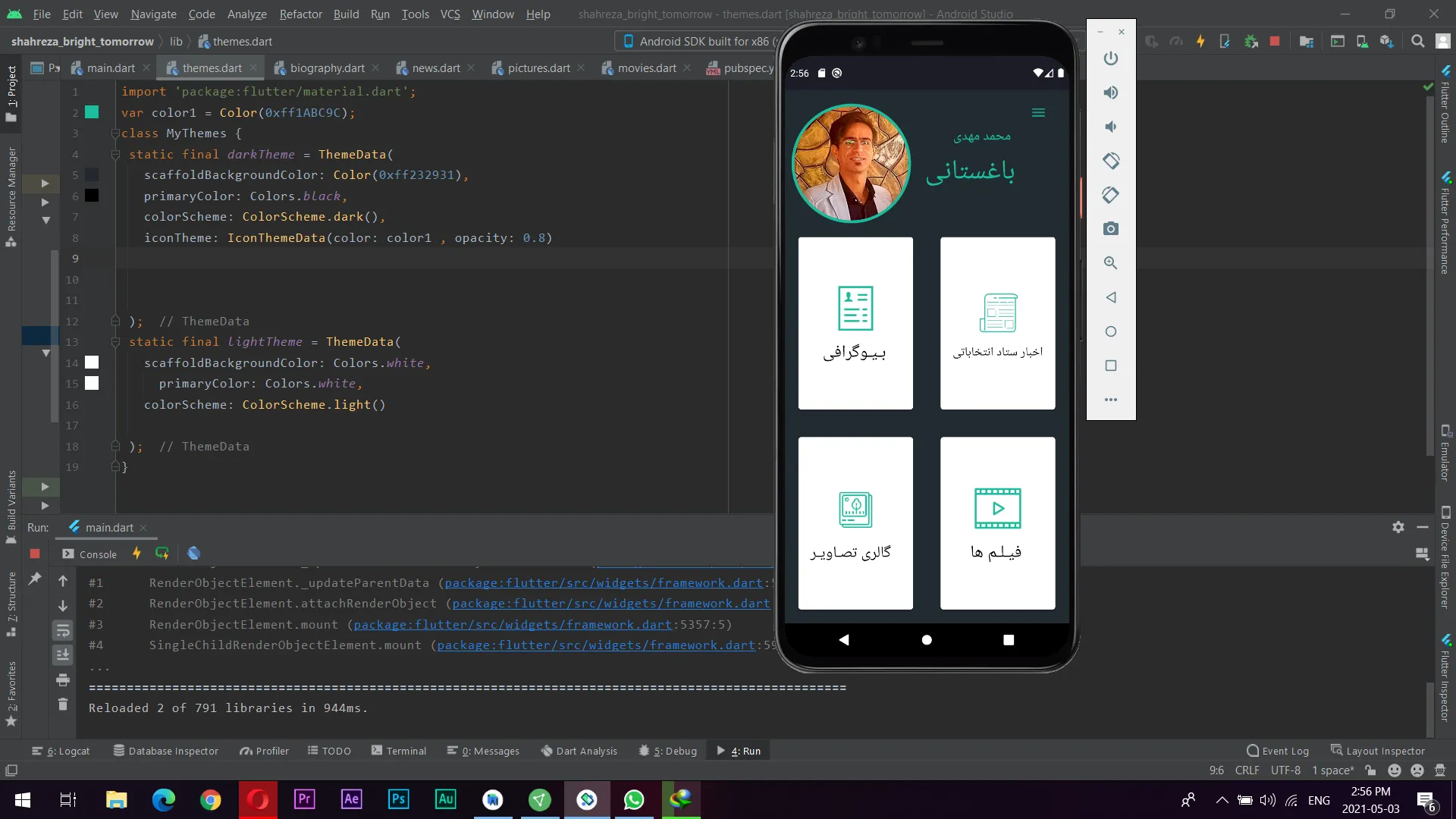Screen dimensions: 1456x819
Task: Click color1 teal gutter swatch
Action: pos(92,112)
